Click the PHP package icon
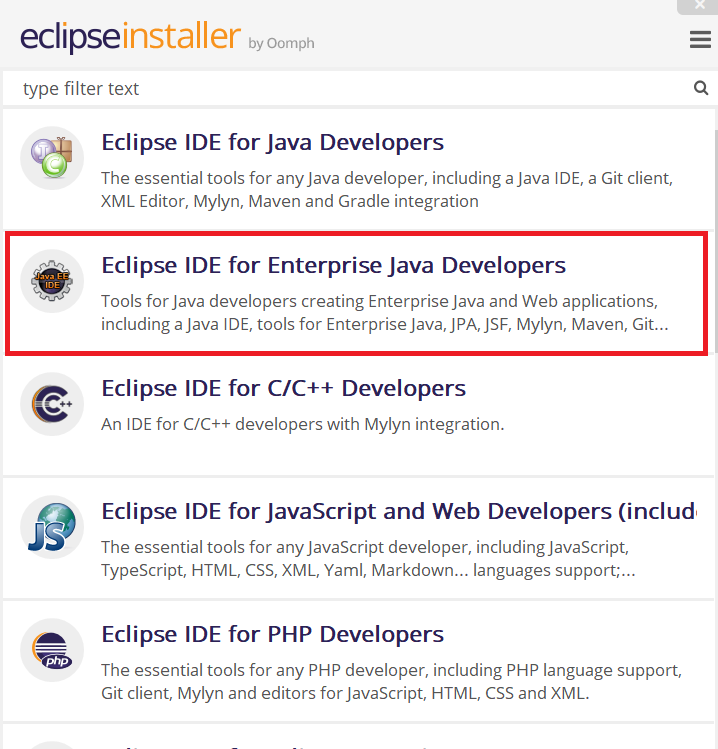This screenshot has height=749, width=718. pos(52,650)
